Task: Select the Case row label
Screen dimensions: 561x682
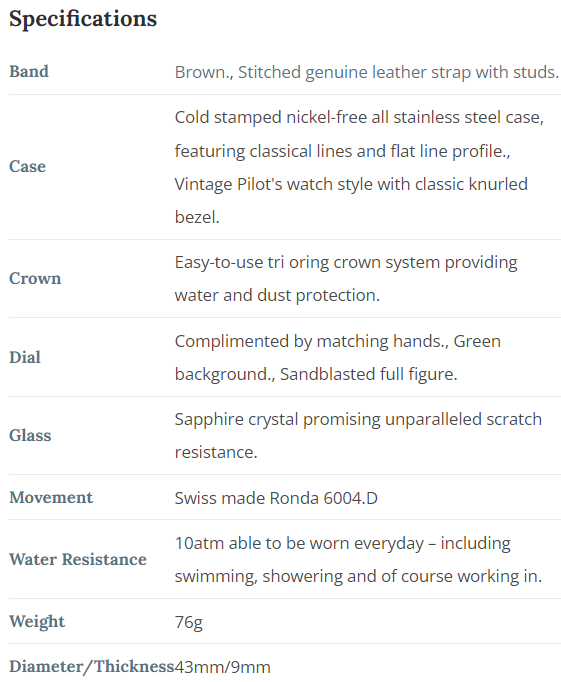Action: 27,166
